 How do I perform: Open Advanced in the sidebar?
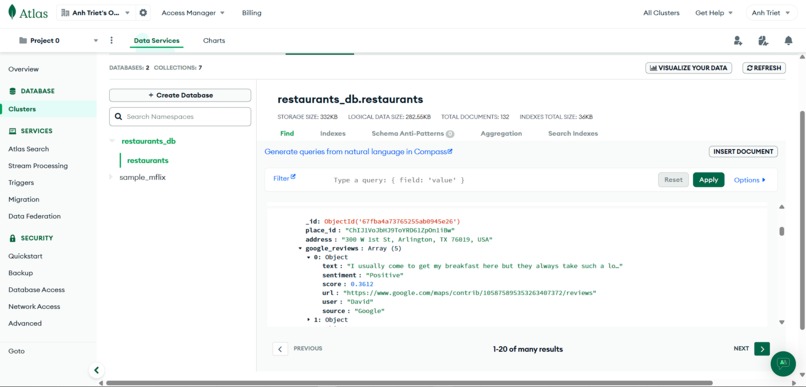(25, 323)
